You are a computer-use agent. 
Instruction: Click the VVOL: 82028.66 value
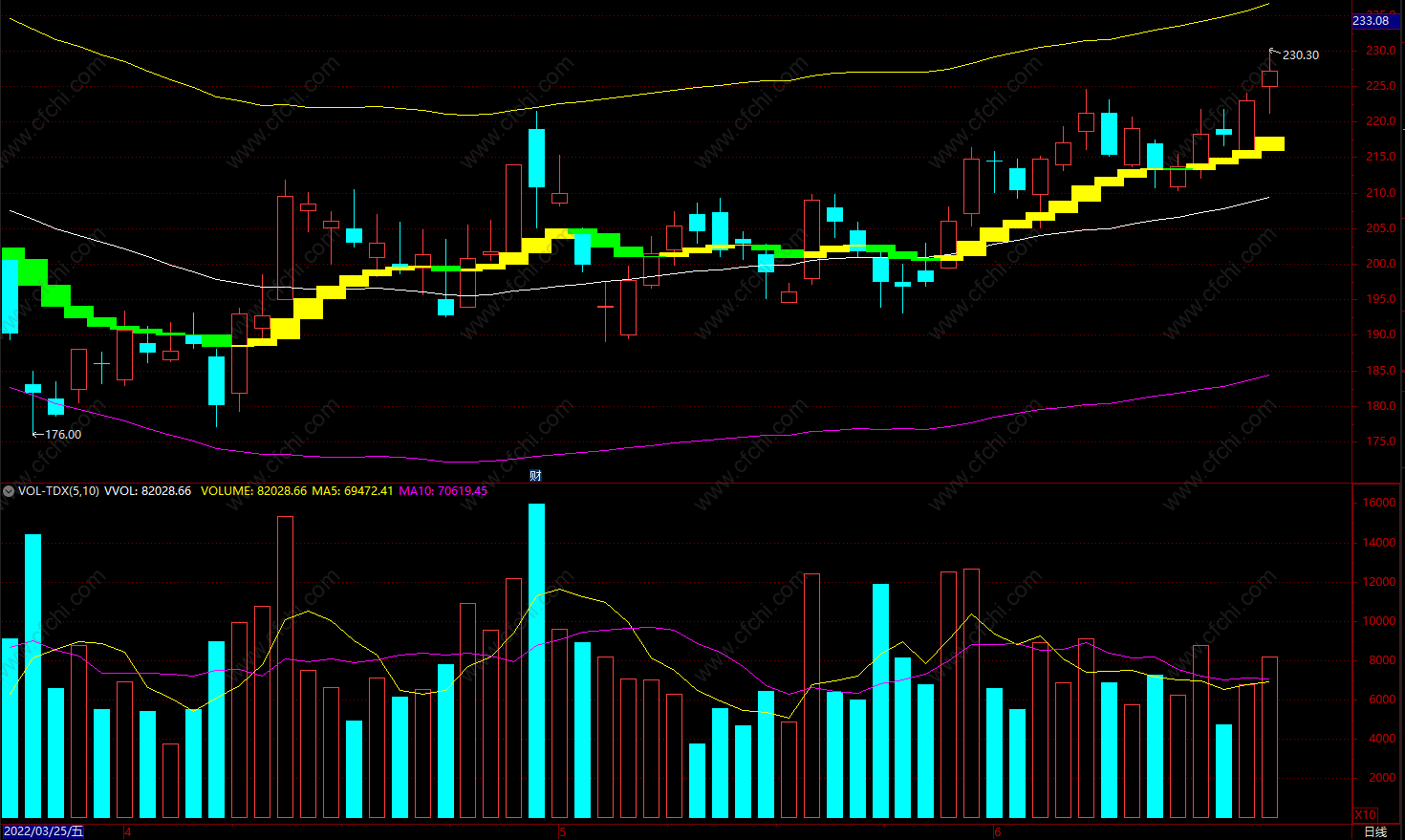coord(148,491)
